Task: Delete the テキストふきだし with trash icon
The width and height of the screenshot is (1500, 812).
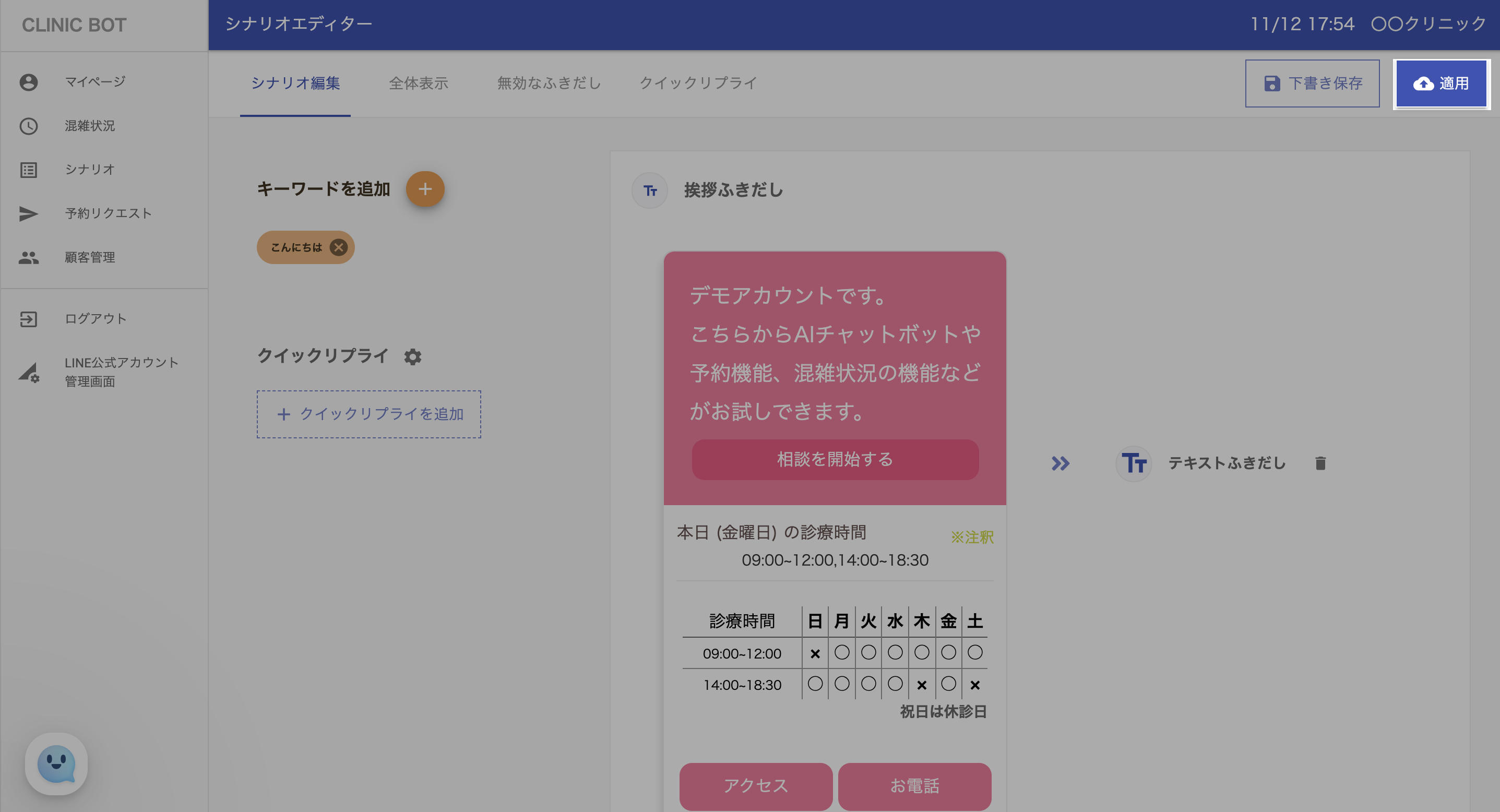Action: point(1320,463)
